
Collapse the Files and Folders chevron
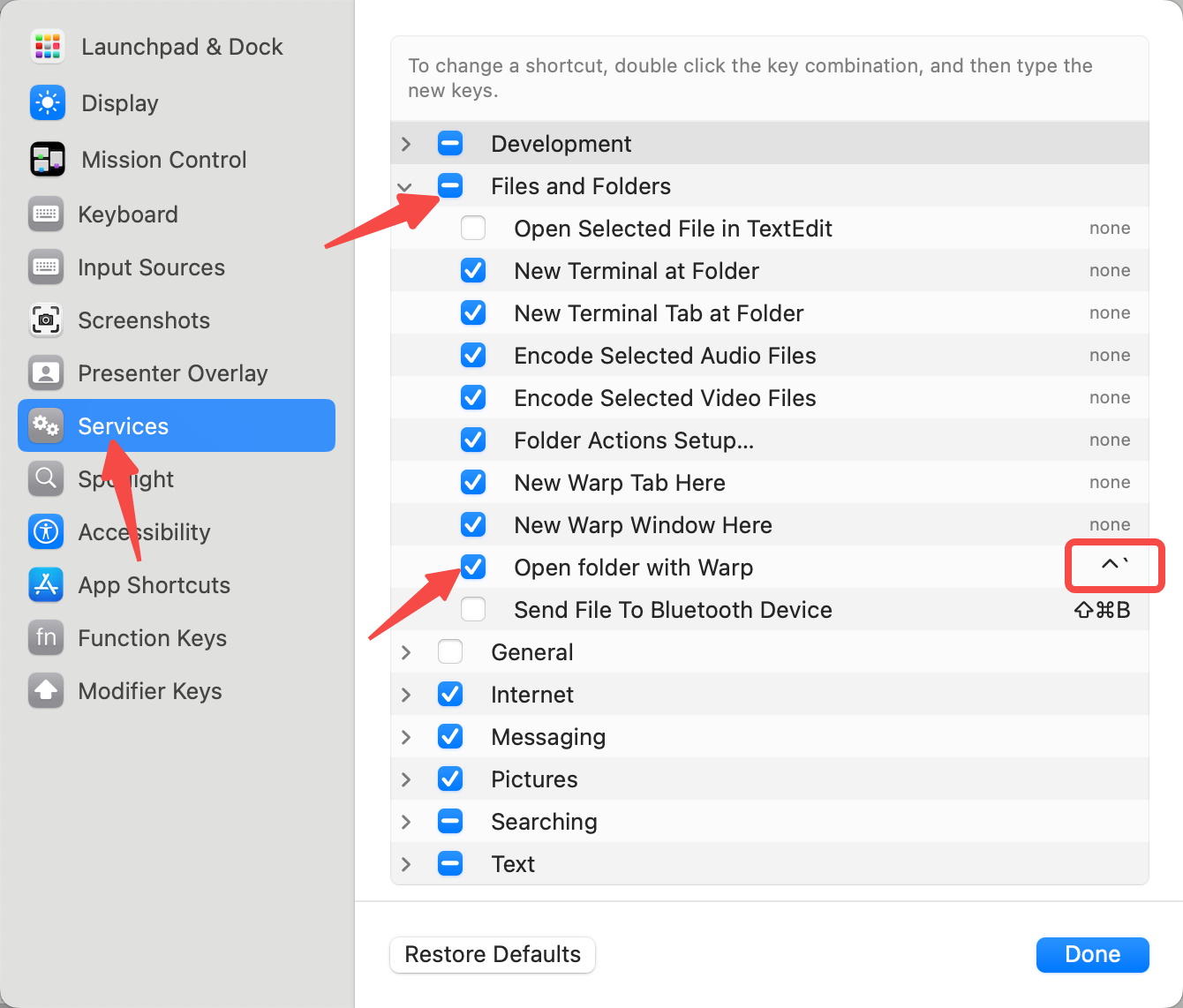(405, 187)
